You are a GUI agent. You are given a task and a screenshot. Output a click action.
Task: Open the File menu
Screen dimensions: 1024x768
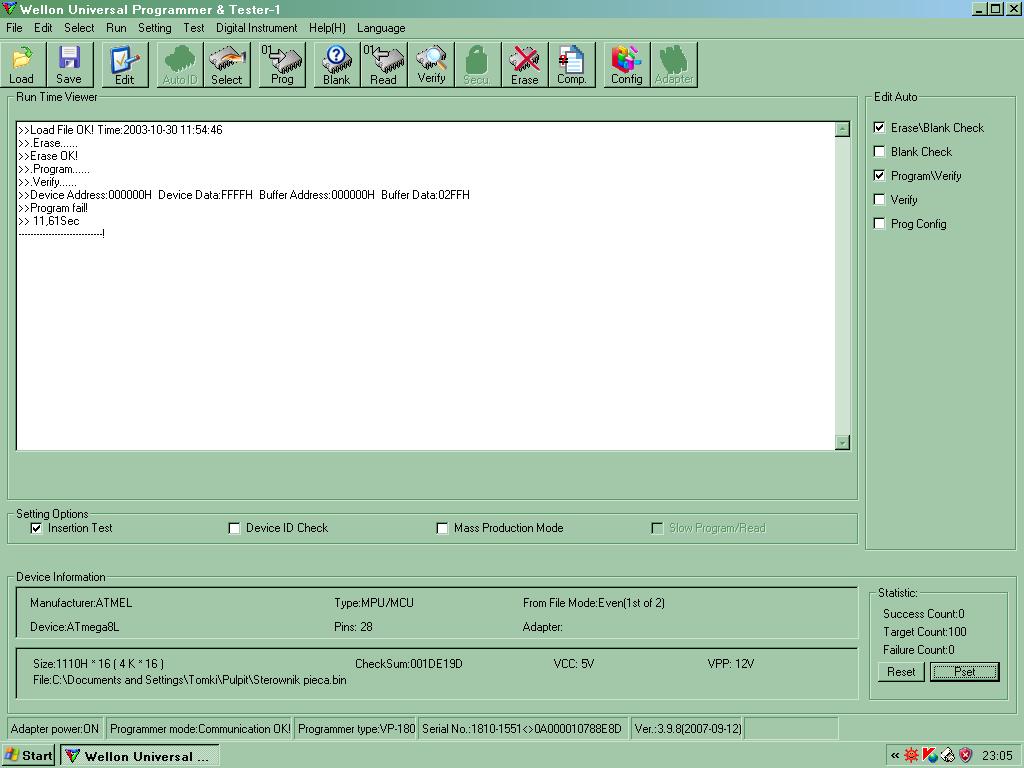14,28
